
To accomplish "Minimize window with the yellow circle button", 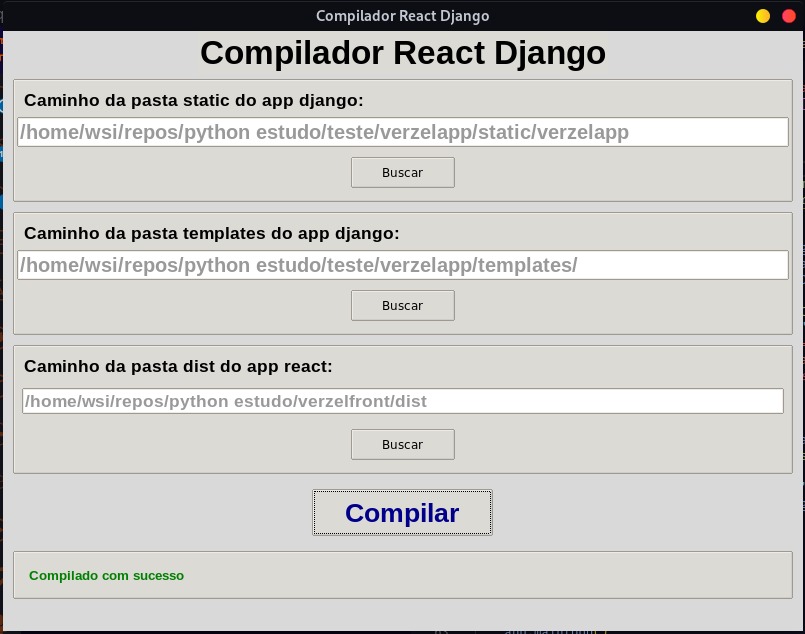I will (x=763, y=16).
